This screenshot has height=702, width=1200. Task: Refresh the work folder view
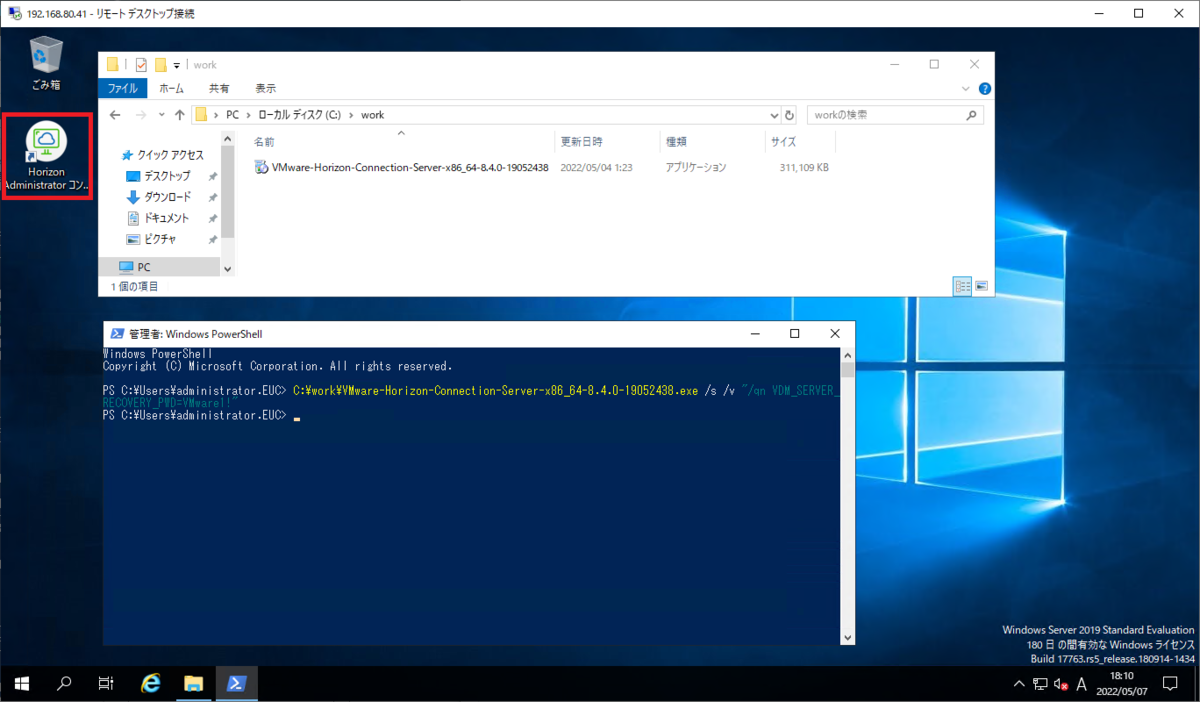click(x=789, y=115)
